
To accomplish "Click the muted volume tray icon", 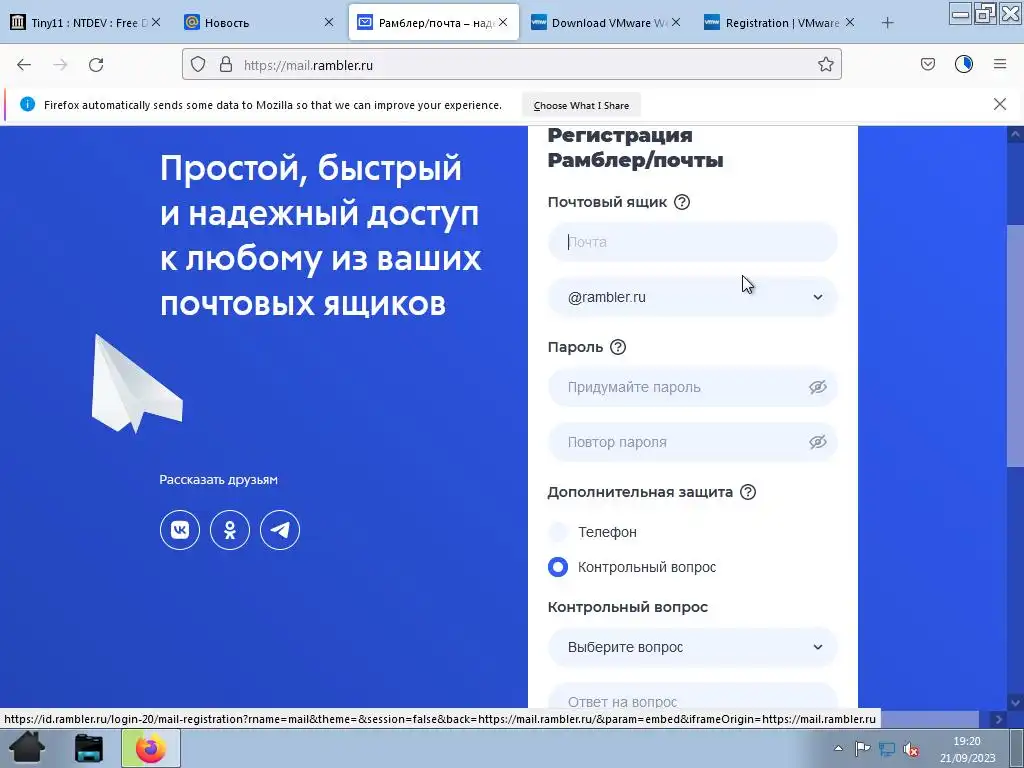I will [x=911, y=749].
